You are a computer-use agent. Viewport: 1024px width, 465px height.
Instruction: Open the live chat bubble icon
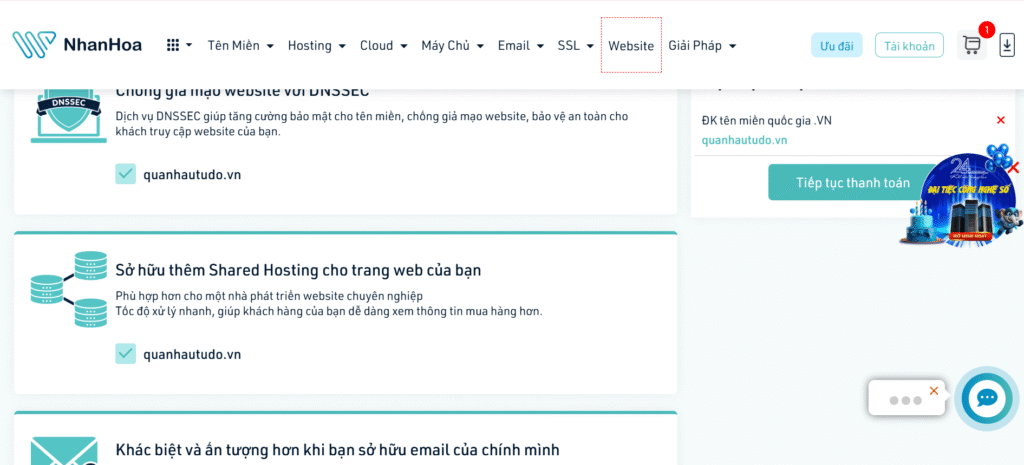point(986,398)
